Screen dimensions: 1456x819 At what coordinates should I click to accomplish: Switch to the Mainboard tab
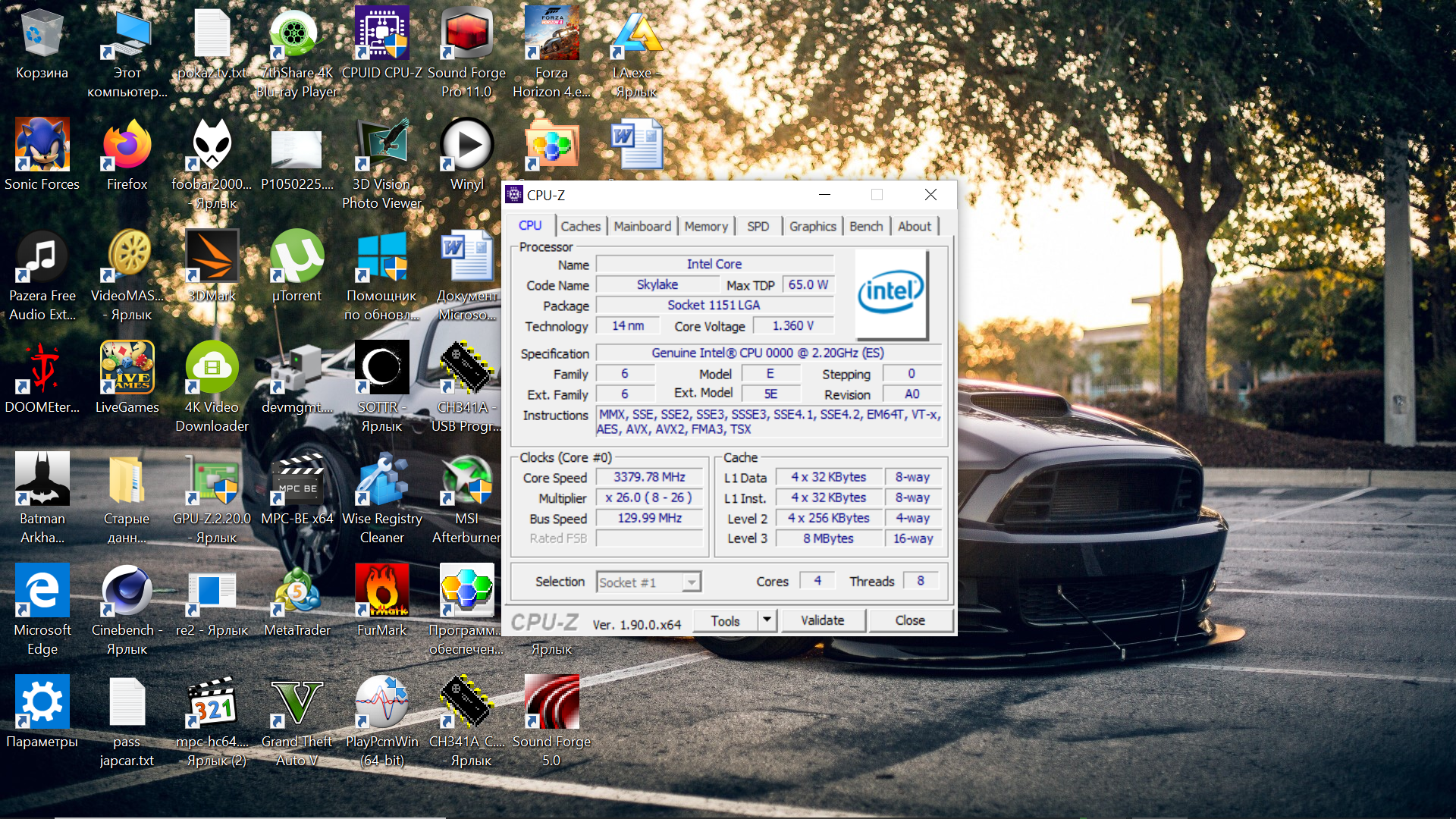click(642, 226)
